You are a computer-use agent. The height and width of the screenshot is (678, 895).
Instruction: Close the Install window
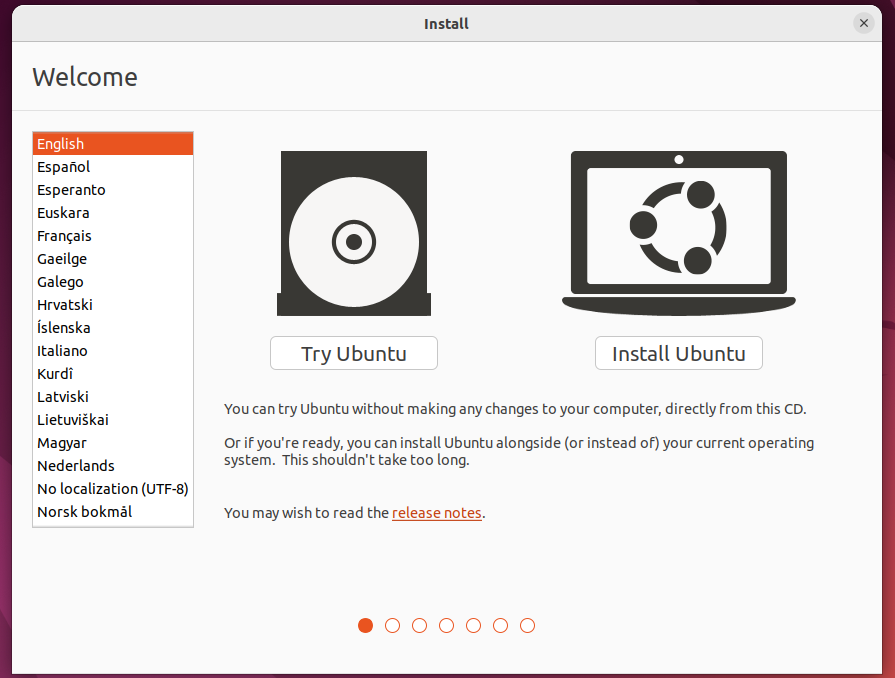tap(864, 23)
